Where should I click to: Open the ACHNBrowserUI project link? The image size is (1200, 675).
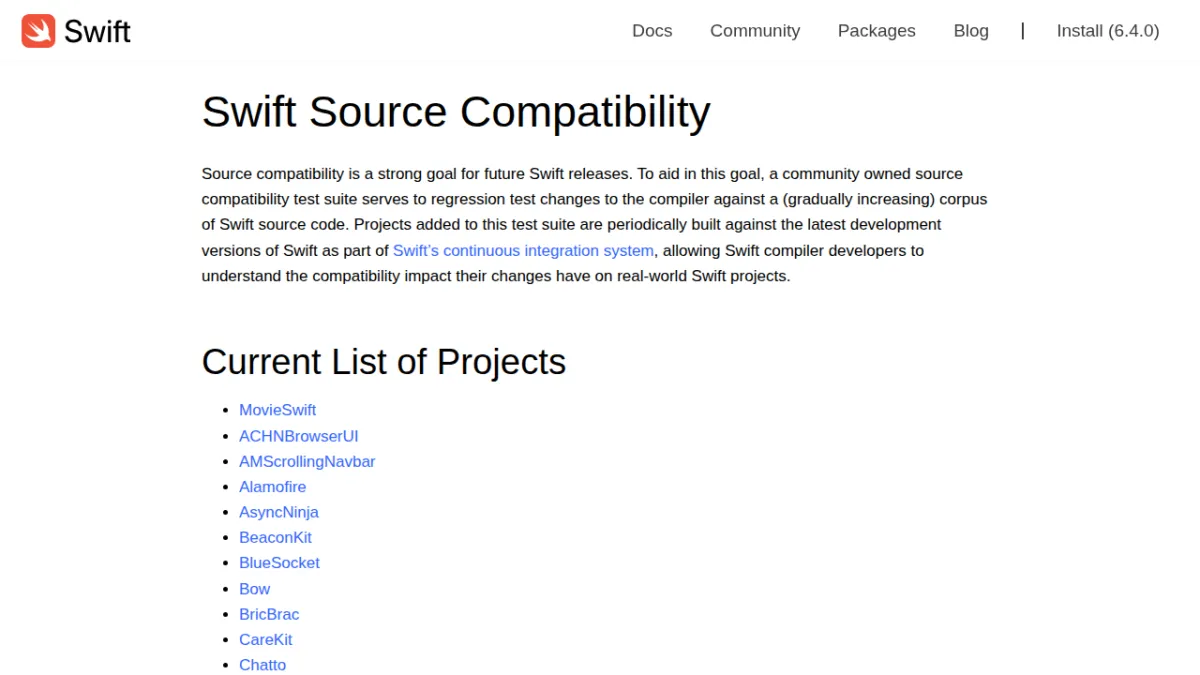[x=298, y=436]
